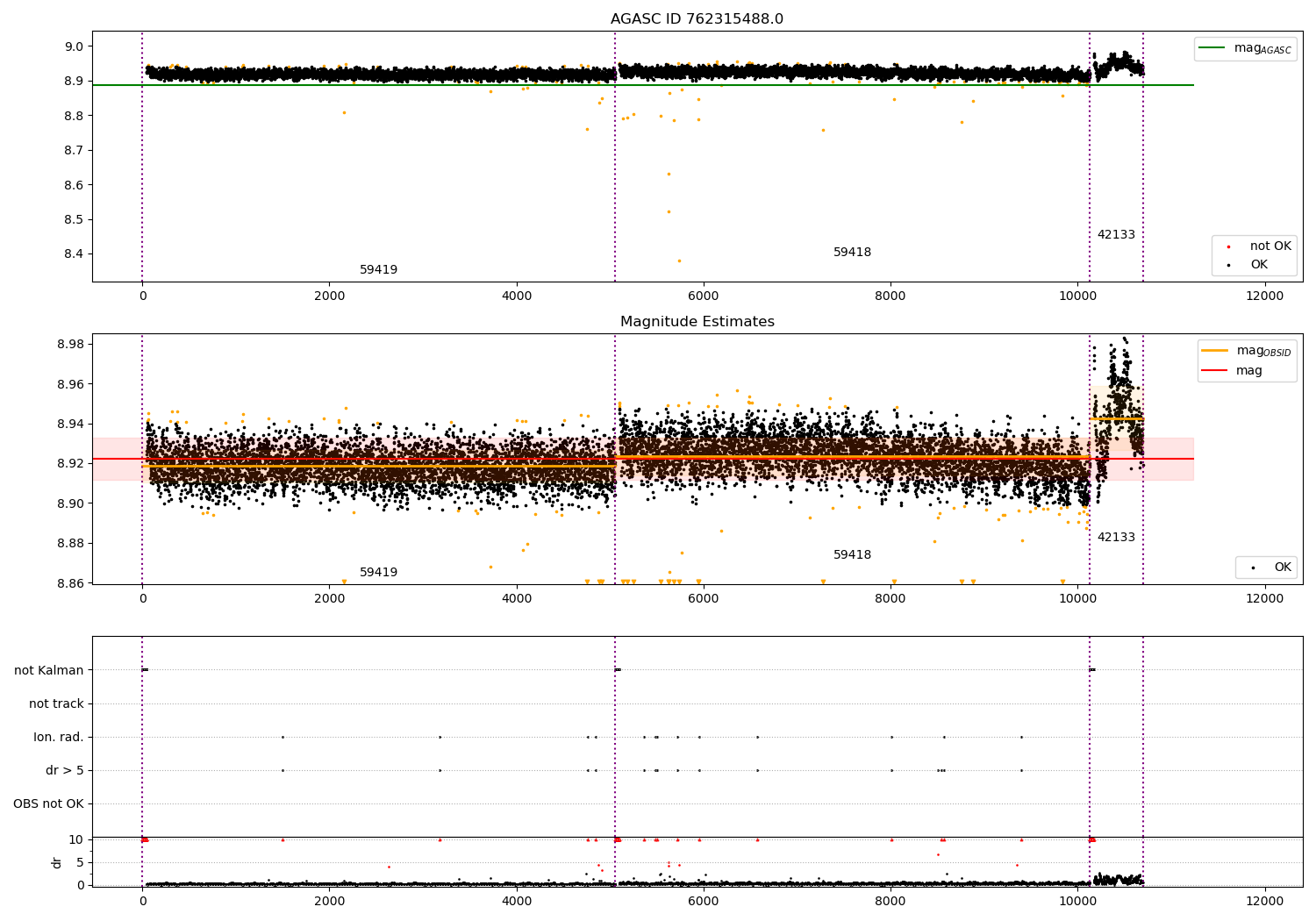
Task: Click the 5 tick on the dr axis
Action: pos(80,863)
